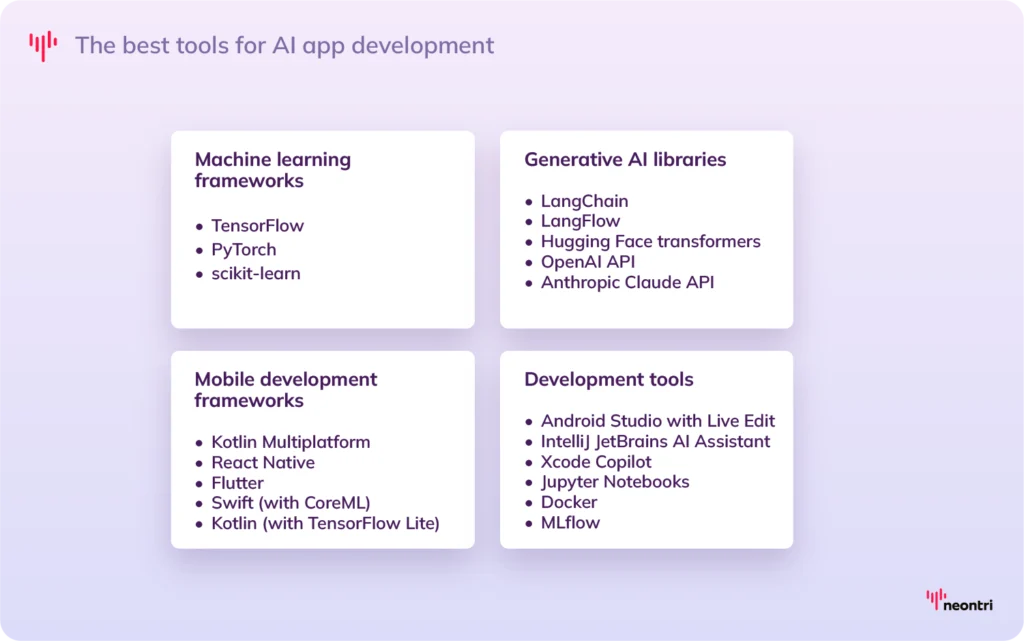Open the LangChain entry

pos(586,200)
